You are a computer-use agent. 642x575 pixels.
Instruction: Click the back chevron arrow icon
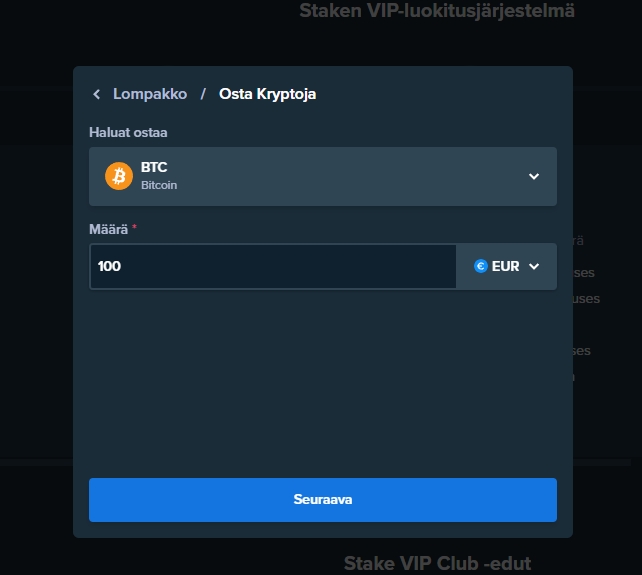pyautogui.click(x=97, y=94)
